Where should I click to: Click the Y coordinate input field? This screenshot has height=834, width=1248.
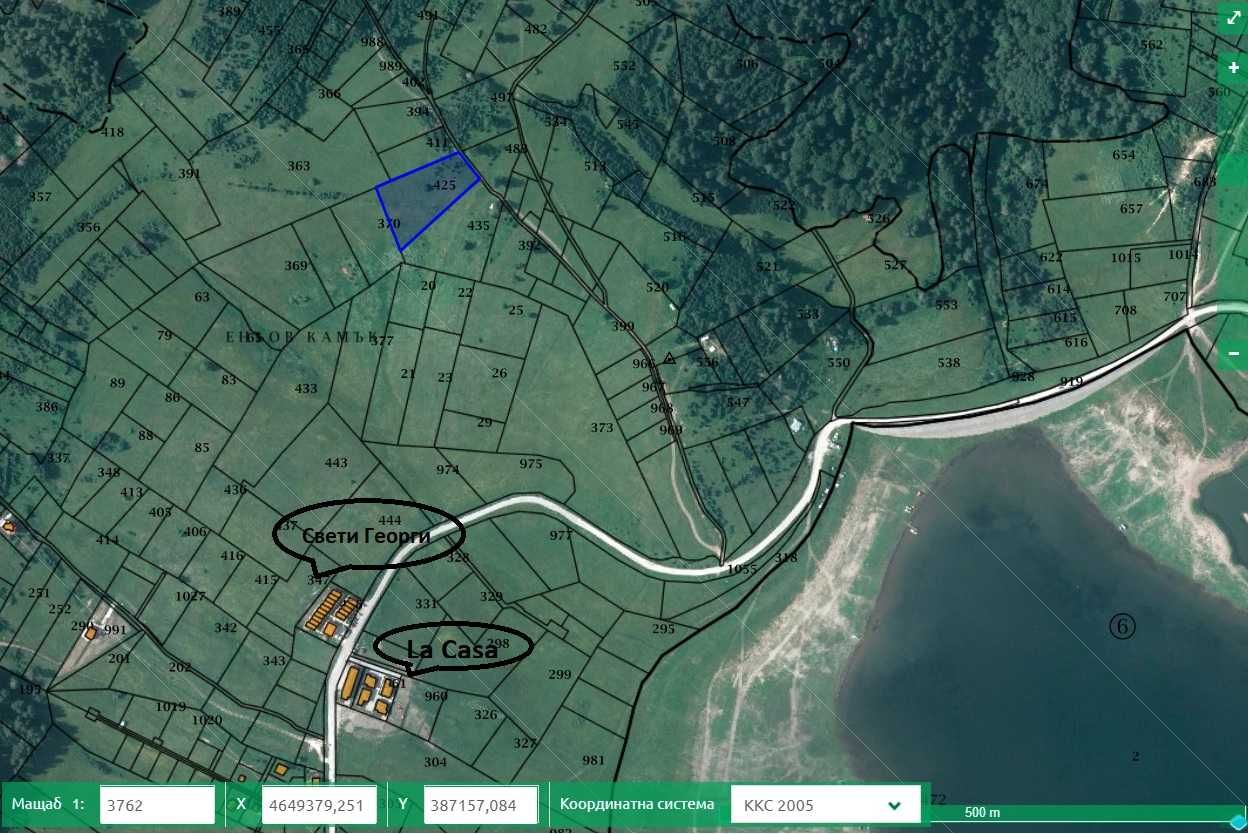(x=481, y=805)
